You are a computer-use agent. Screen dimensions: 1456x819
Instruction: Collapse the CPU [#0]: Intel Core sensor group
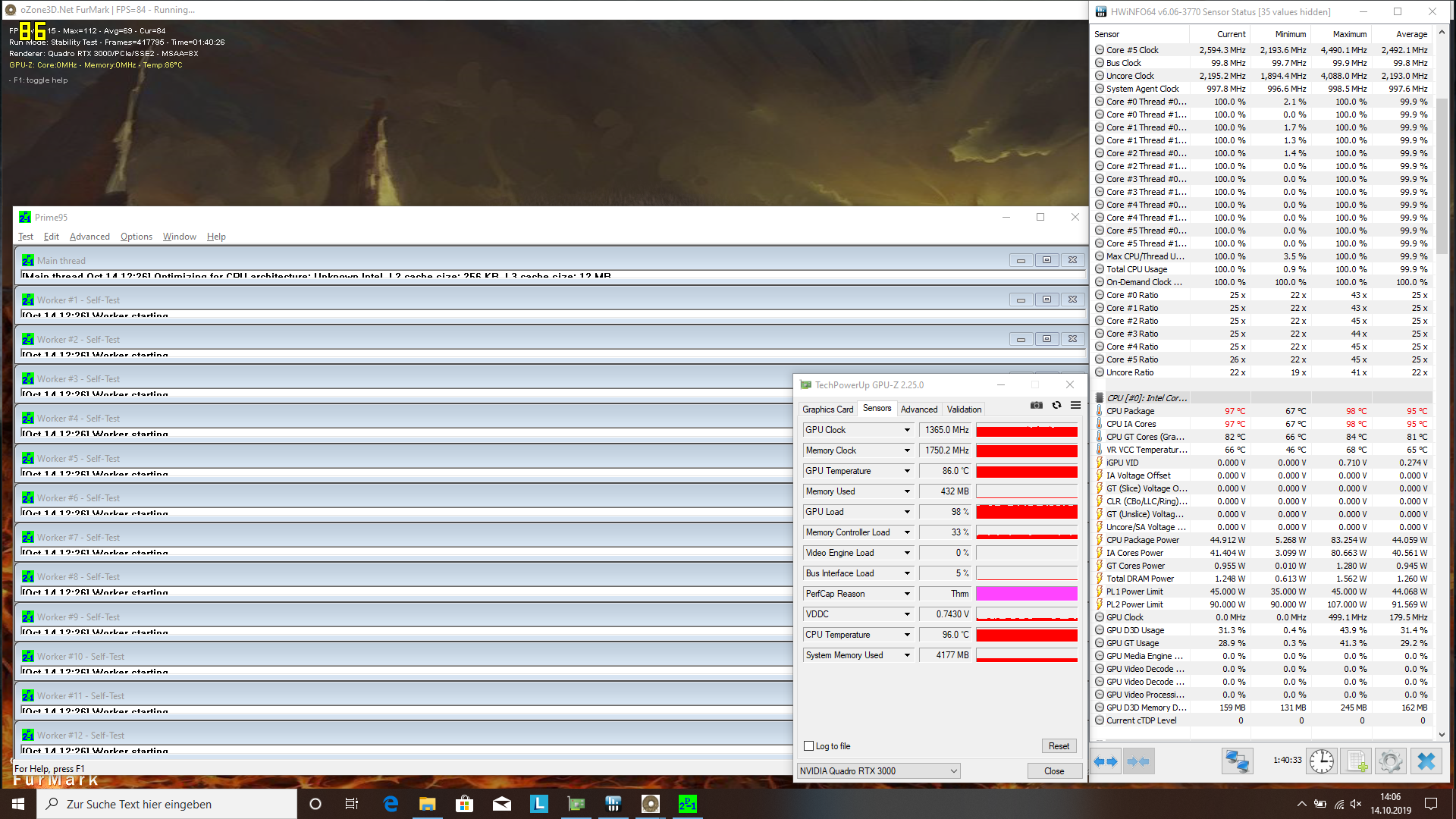(x=1100, y=398)
